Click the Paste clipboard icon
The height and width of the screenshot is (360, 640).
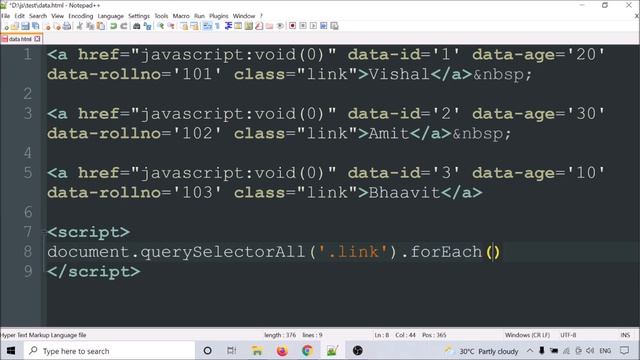click(x=100, y=26)
